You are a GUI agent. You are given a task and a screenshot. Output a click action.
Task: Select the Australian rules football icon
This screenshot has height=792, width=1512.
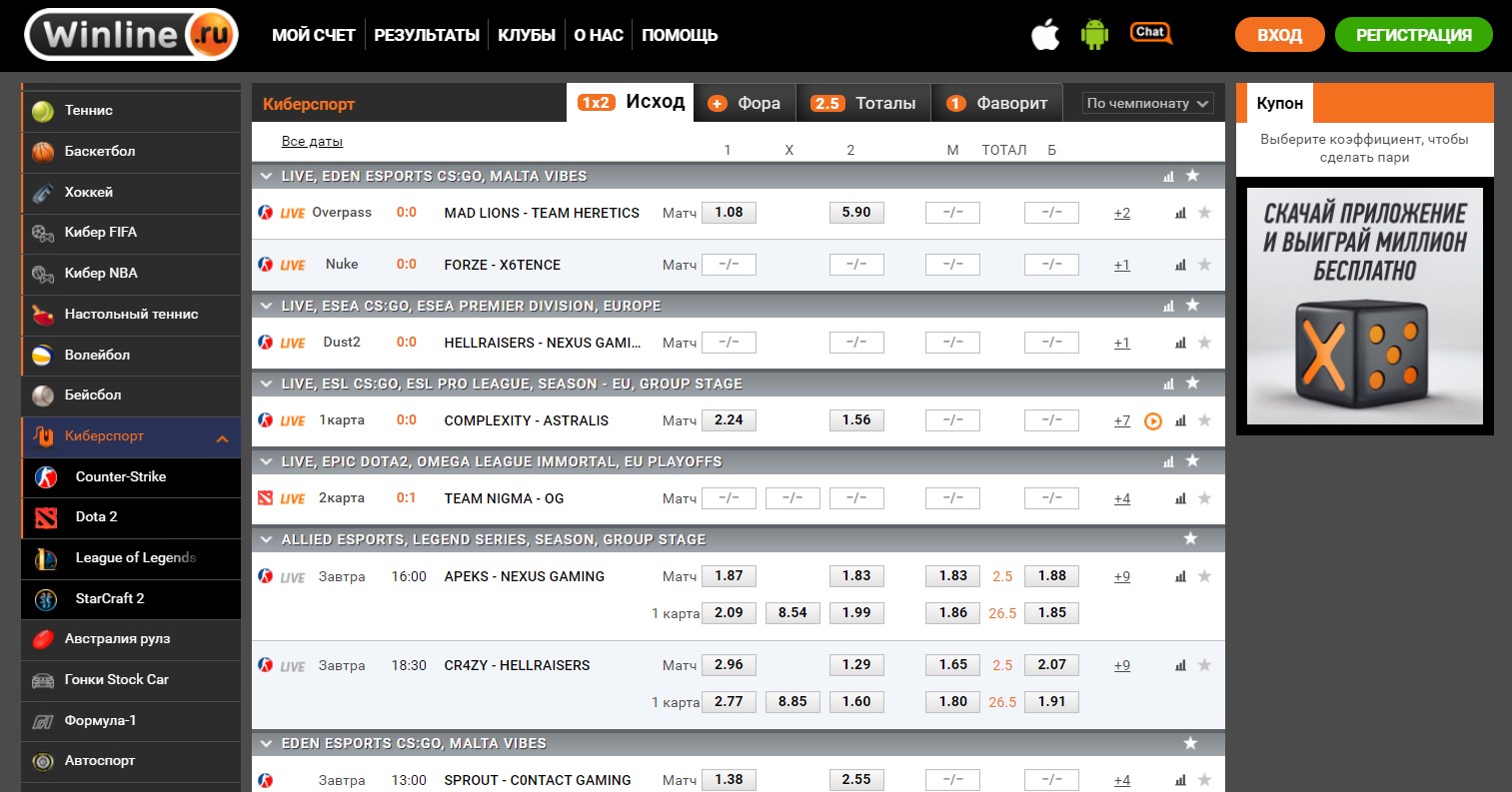click(43, 639)
